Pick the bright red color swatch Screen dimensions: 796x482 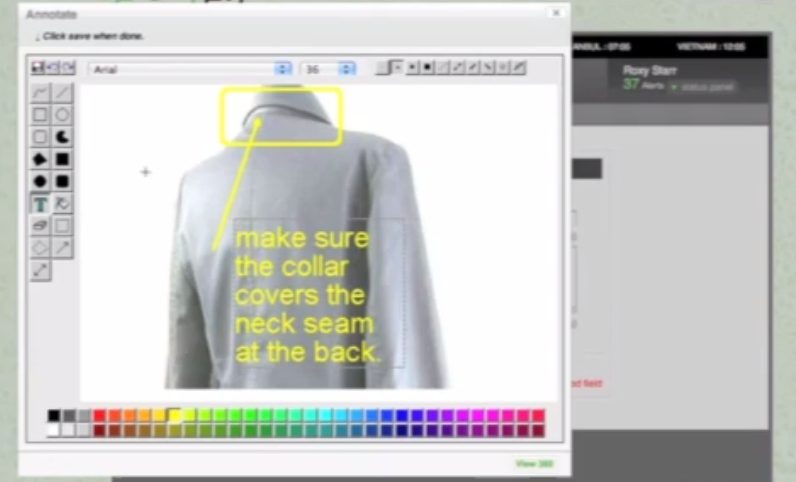[99, 415]
